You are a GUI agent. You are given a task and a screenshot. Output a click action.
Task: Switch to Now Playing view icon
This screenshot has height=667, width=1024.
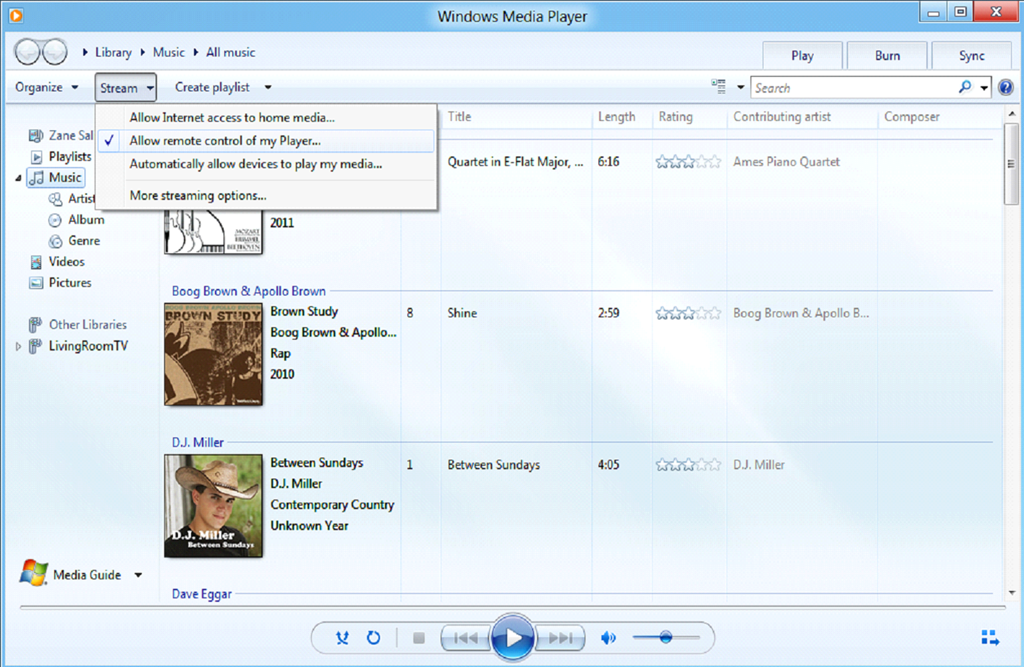pos(990,638)
